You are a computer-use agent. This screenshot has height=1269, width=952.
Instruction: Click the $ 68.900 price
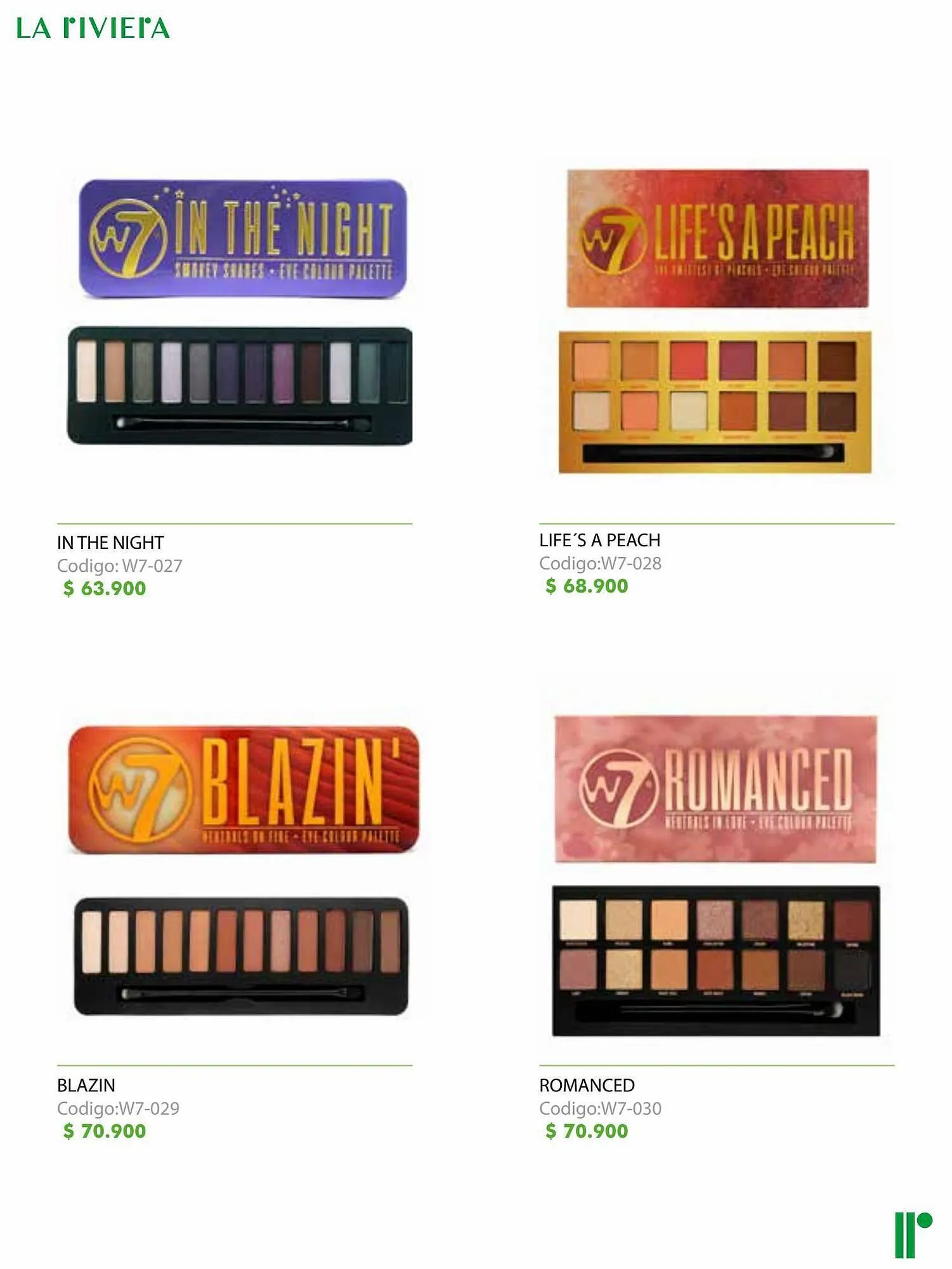pos(587,586)
